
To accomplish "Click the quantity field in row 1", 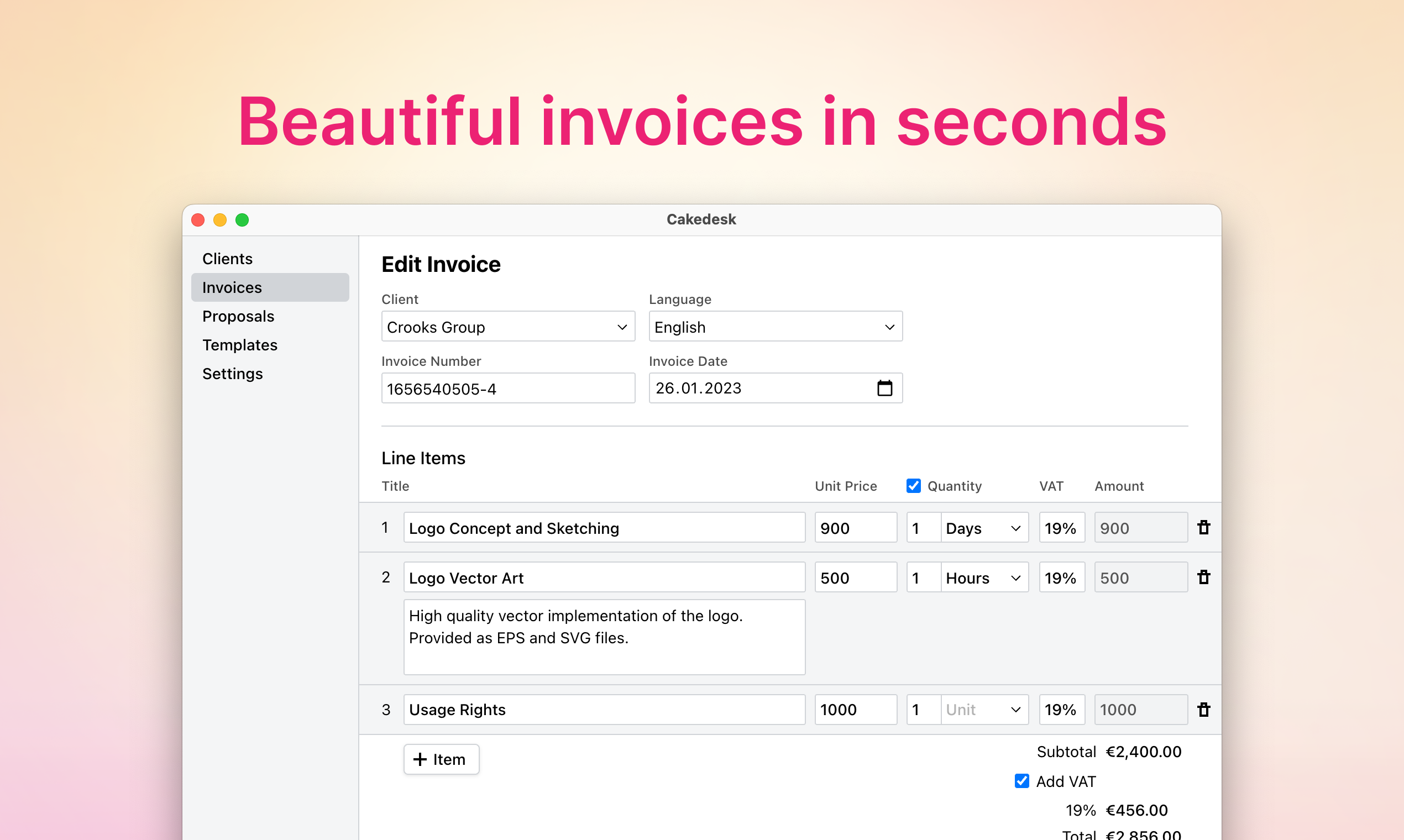I will click(924, 528).
